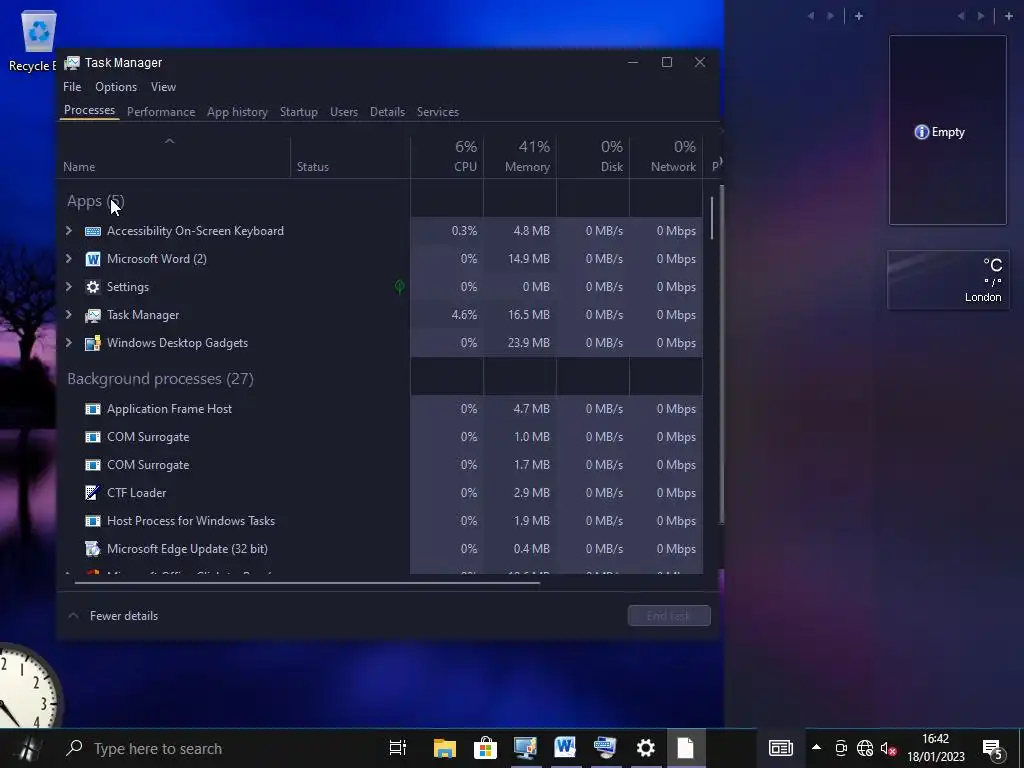Click the CTF Loader process icon
The width and height of the screenshot is (1024, 768).
93,493
